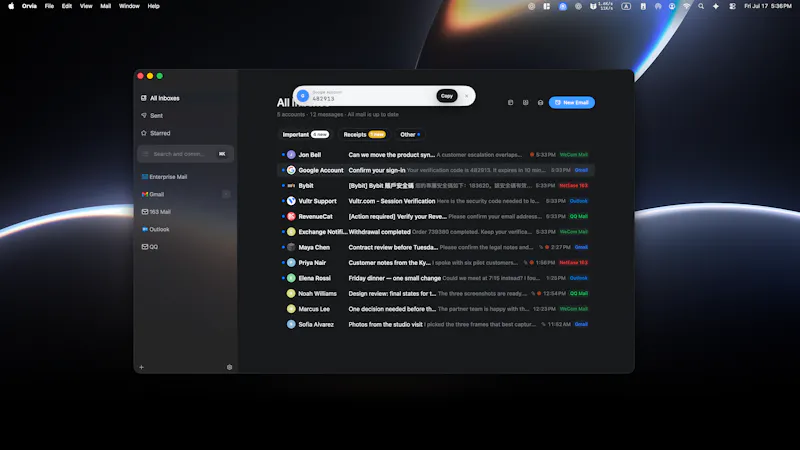
Task: Open Spotlight search in menu bar
Action: click(701, 6)
